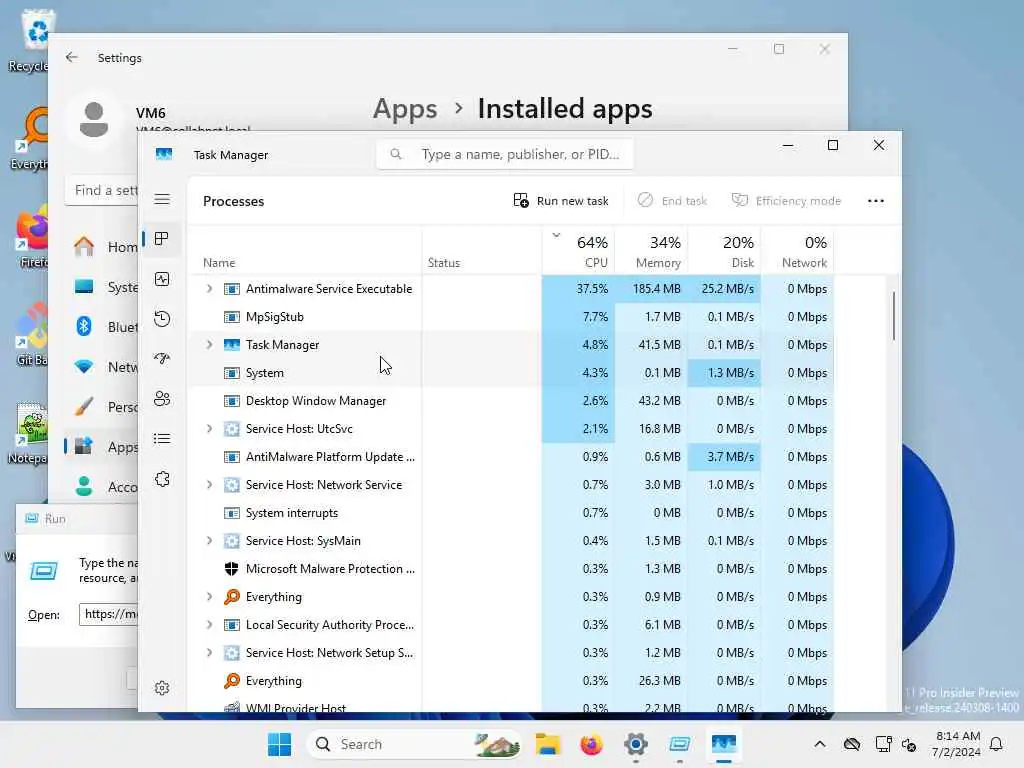Open Recycle Bin desktop icon
This screenshot has width=1024, height=768.
pyautogui.click(x=28, y=40)
